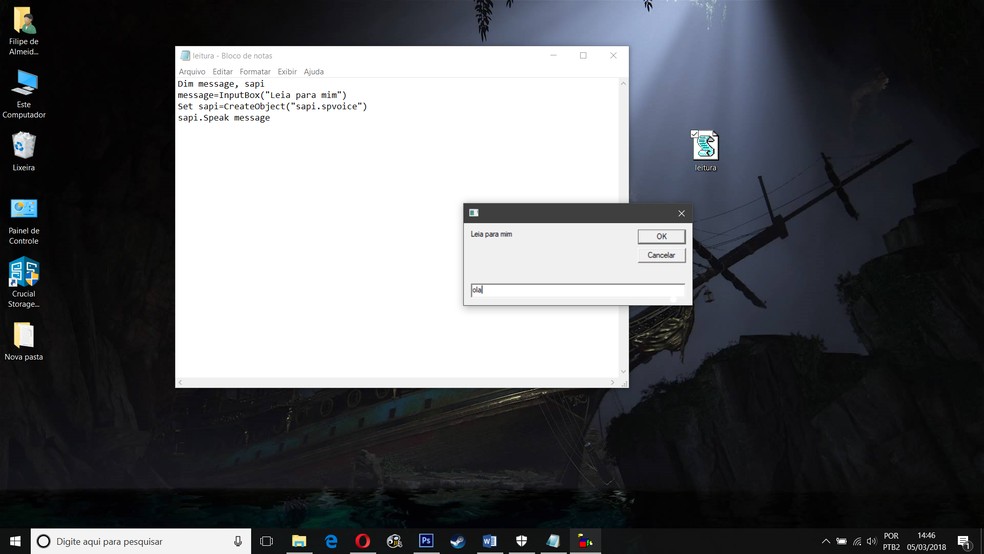The width and height of the screenshot is (984, 554).
Task: Open the Arquivo menu in Notepad
Action: [x=192, y=72]
